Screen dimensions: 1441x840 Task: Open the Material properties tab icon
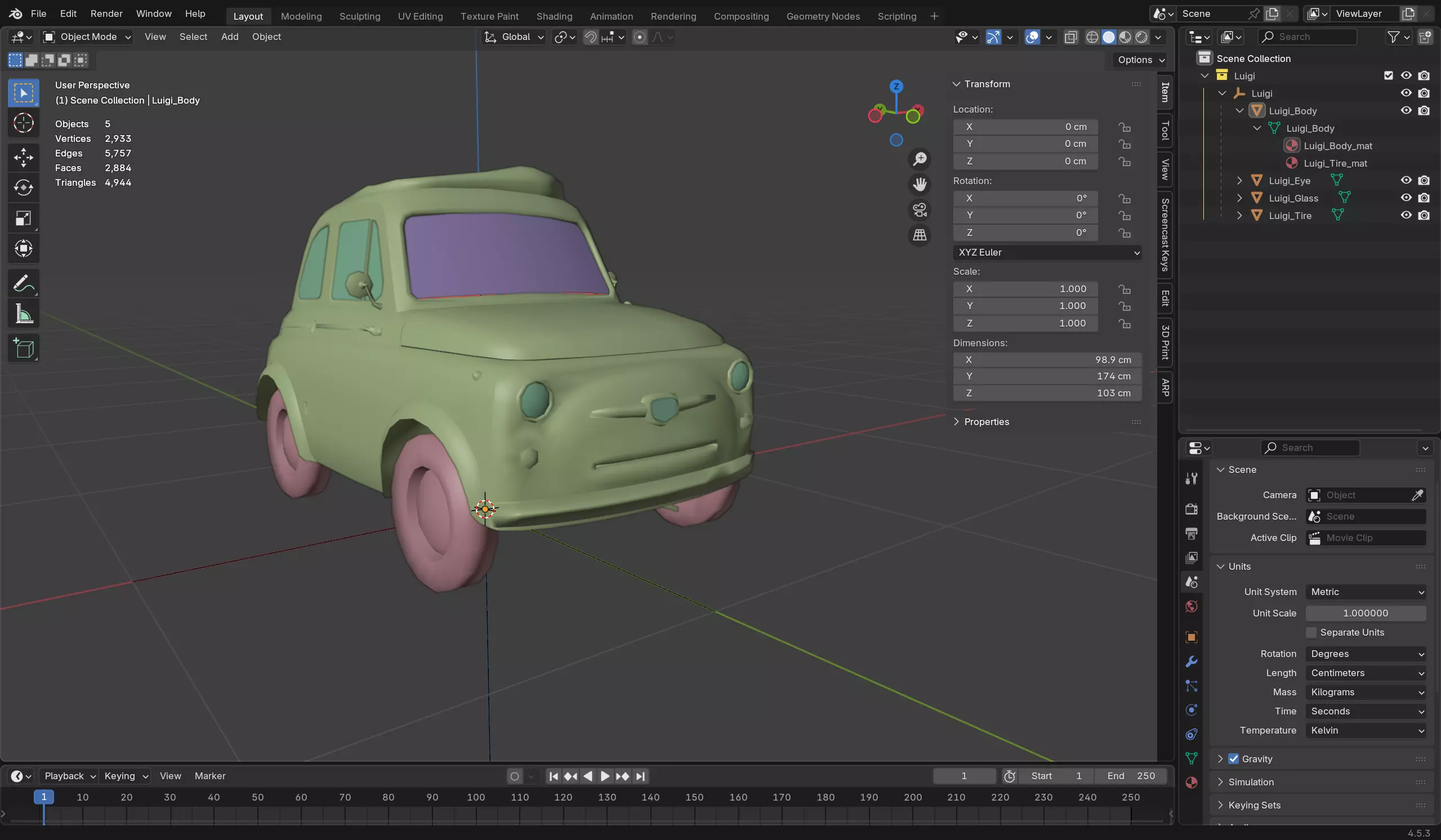1192,783
